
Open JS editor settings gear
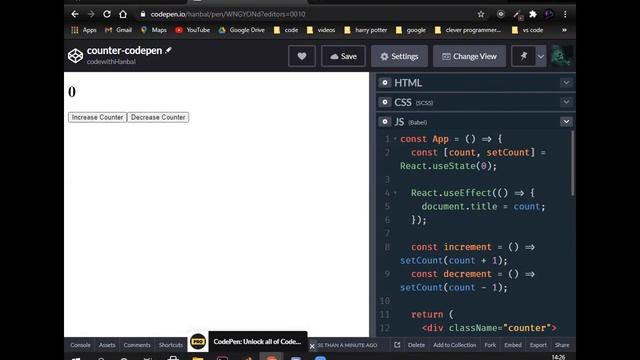tap(384, 122)
